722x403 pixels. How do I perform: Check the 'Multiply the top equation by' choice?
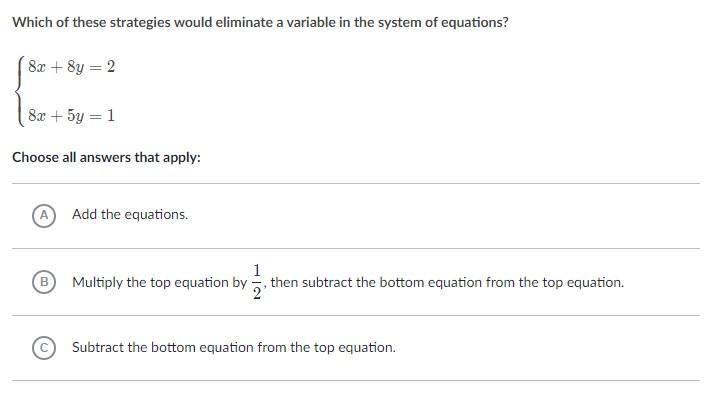159,283
